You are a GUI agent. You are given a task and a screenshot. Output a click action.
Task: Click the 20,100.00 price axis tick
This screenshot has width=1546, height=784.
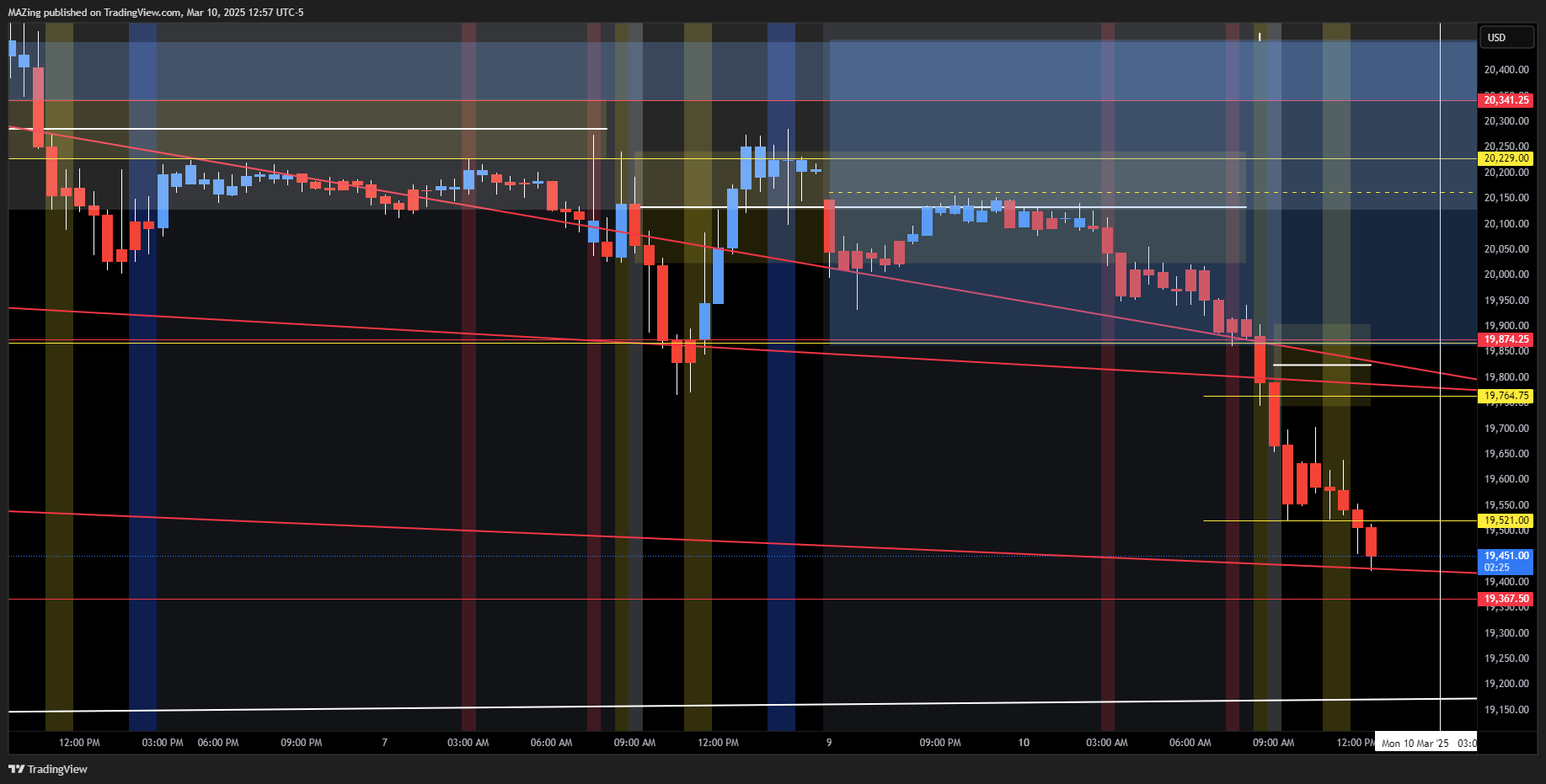point(1506,224)
